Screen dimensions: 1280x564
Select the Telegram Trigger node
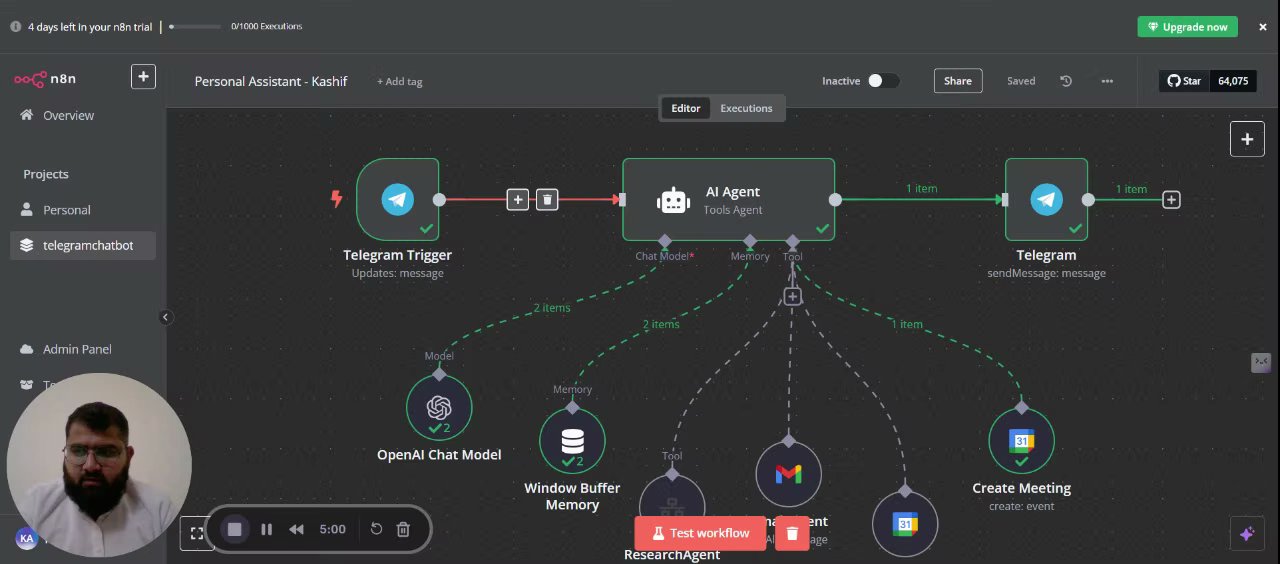[397, 199]
